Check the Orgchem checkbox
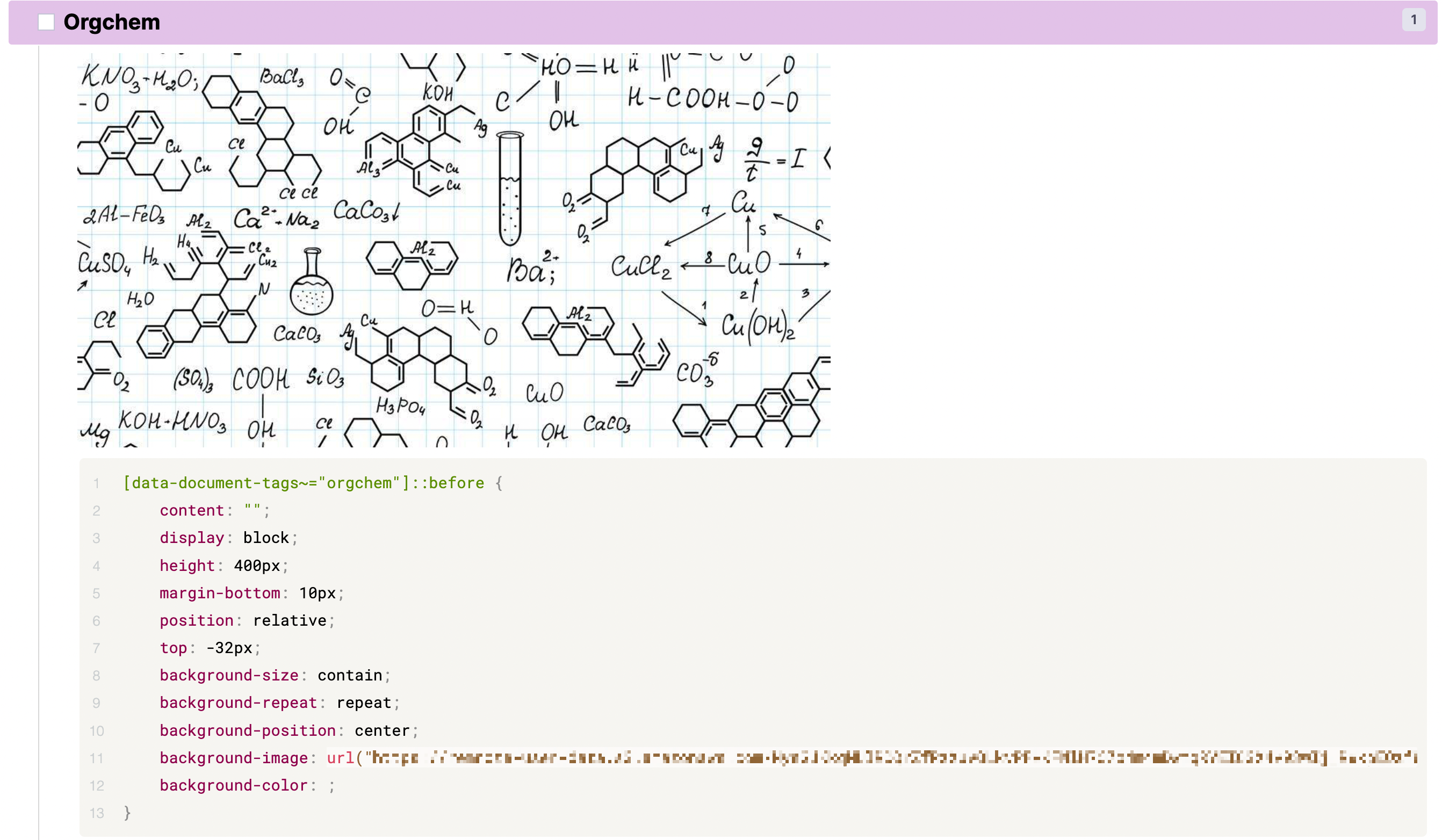 46,23
